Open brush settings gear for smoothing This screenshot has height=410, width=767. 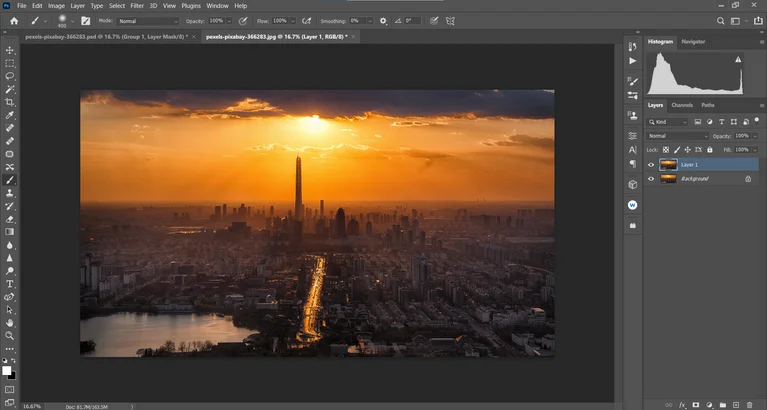pos(383,20)
